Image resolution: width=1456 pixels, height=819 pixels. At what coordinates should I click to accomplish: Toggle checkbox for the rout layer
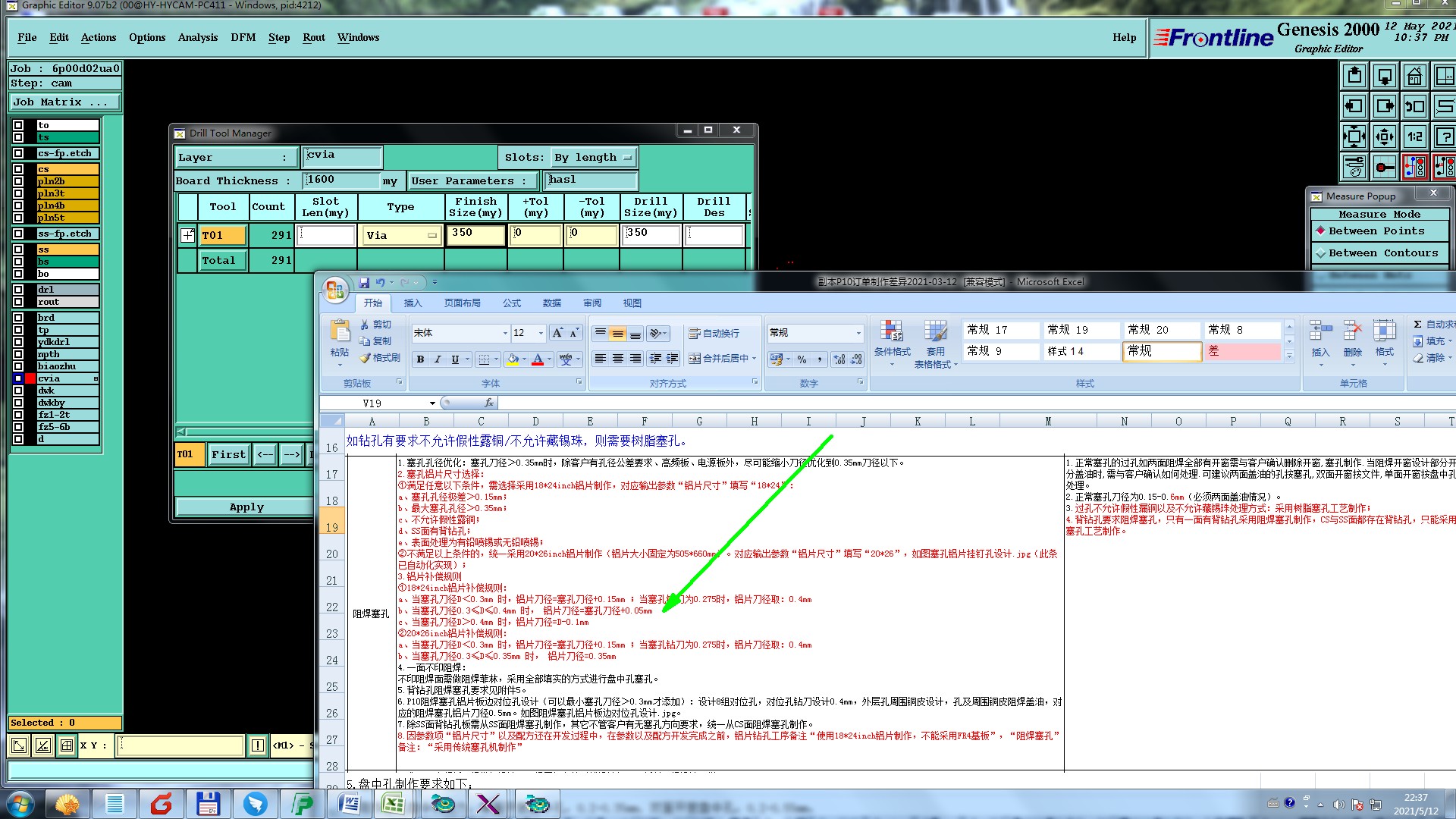click(x=18, y=302)
